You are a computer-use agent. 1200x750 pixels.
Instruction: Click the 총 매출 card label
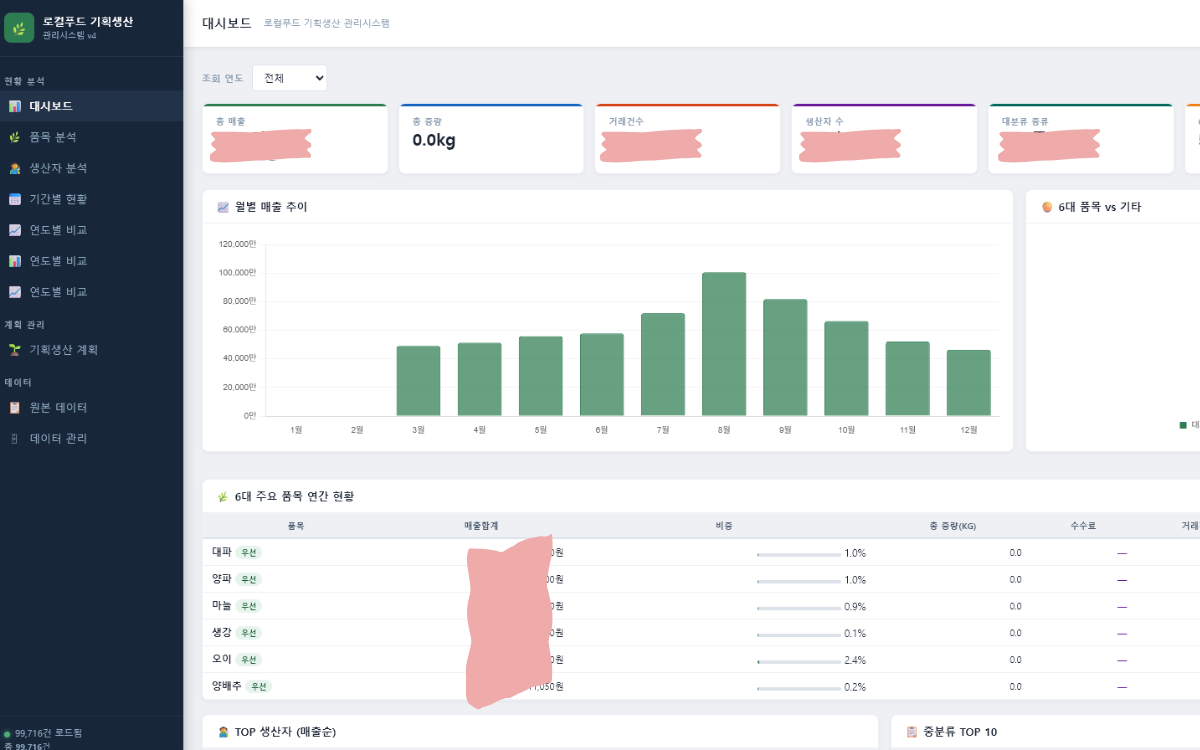click(x=230, y=121)
